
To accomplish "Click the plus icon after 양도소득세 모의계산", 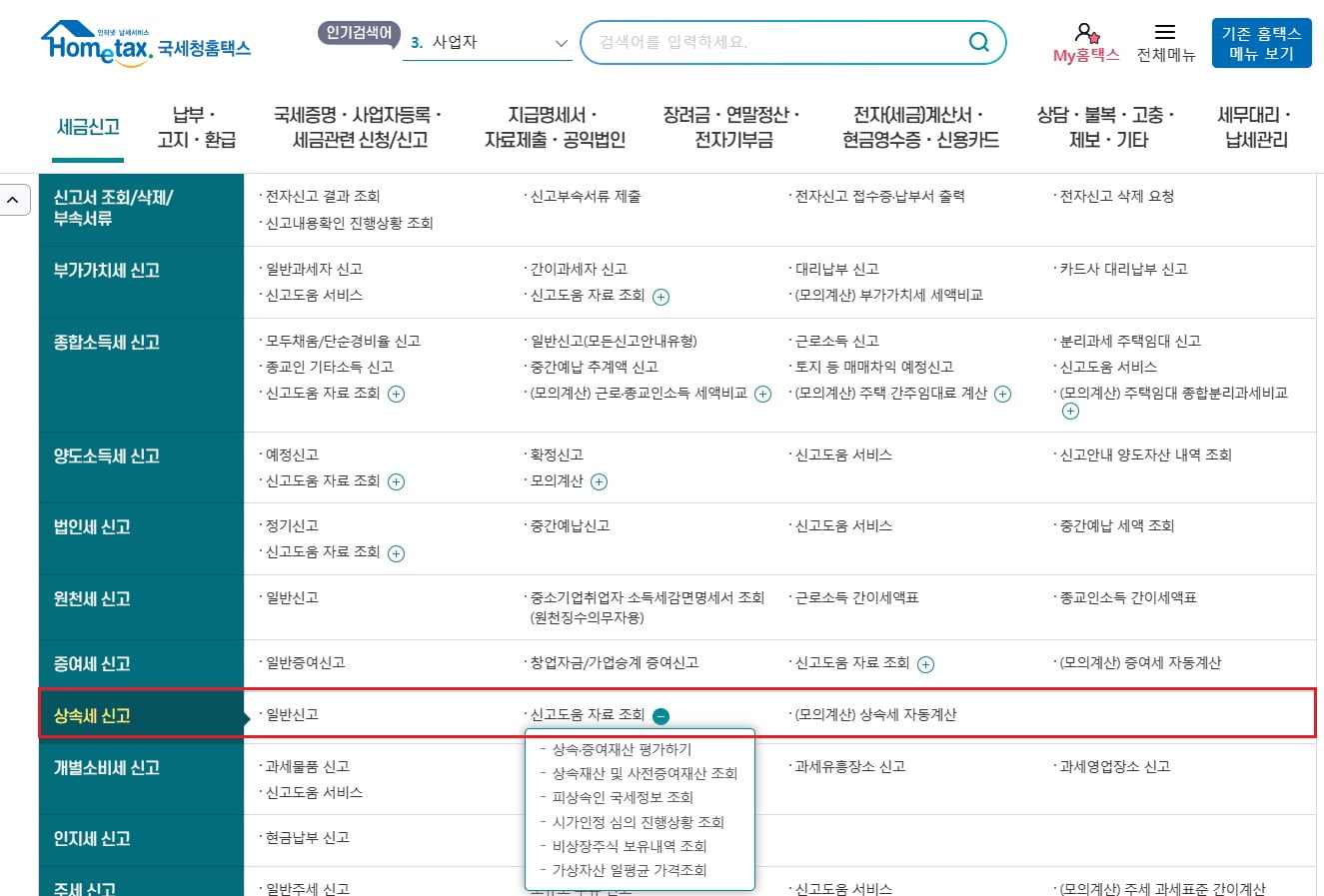I will (598, 481).
